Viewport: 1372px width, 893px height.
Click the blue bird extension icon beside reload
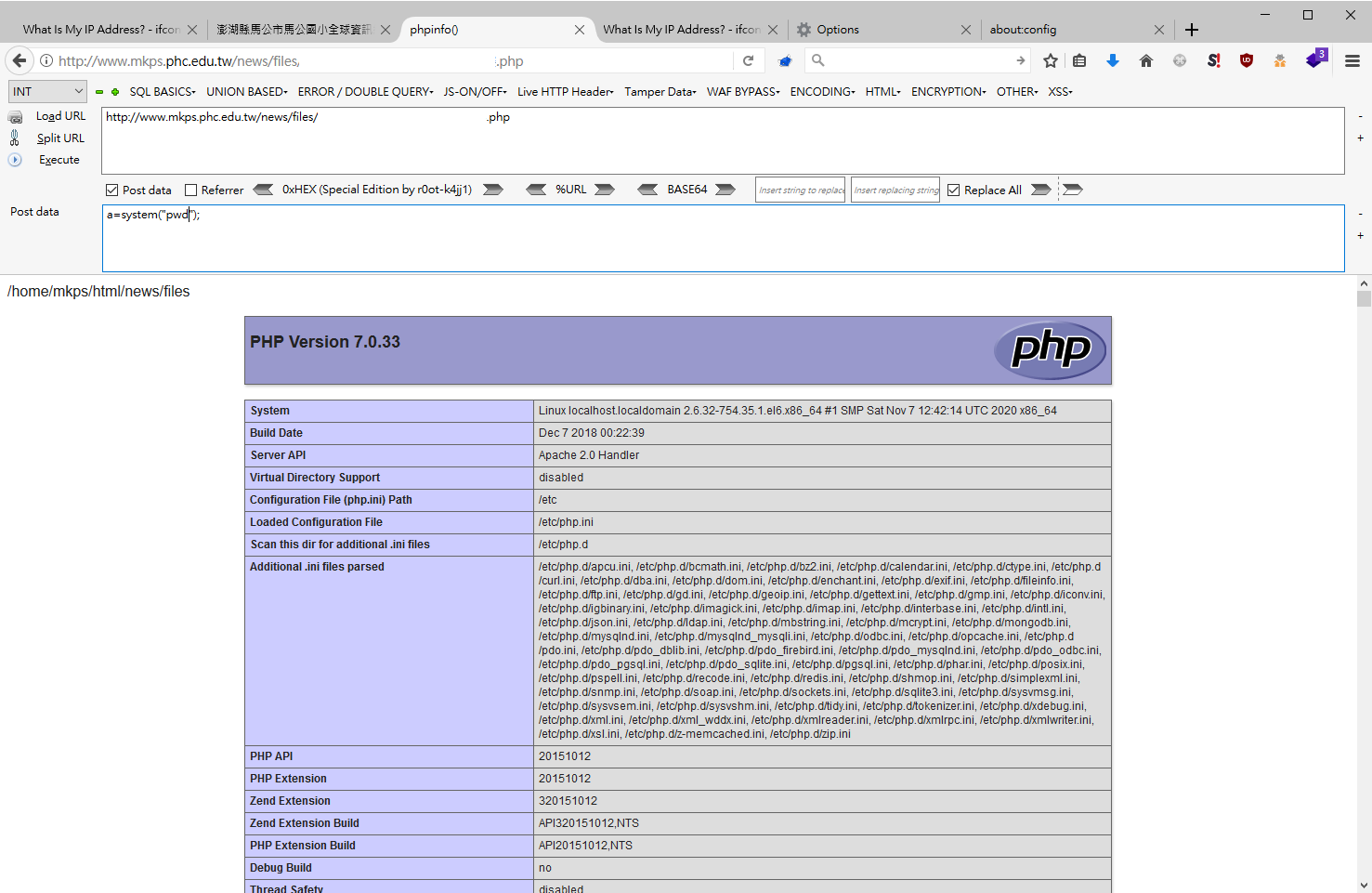point(785,61)
